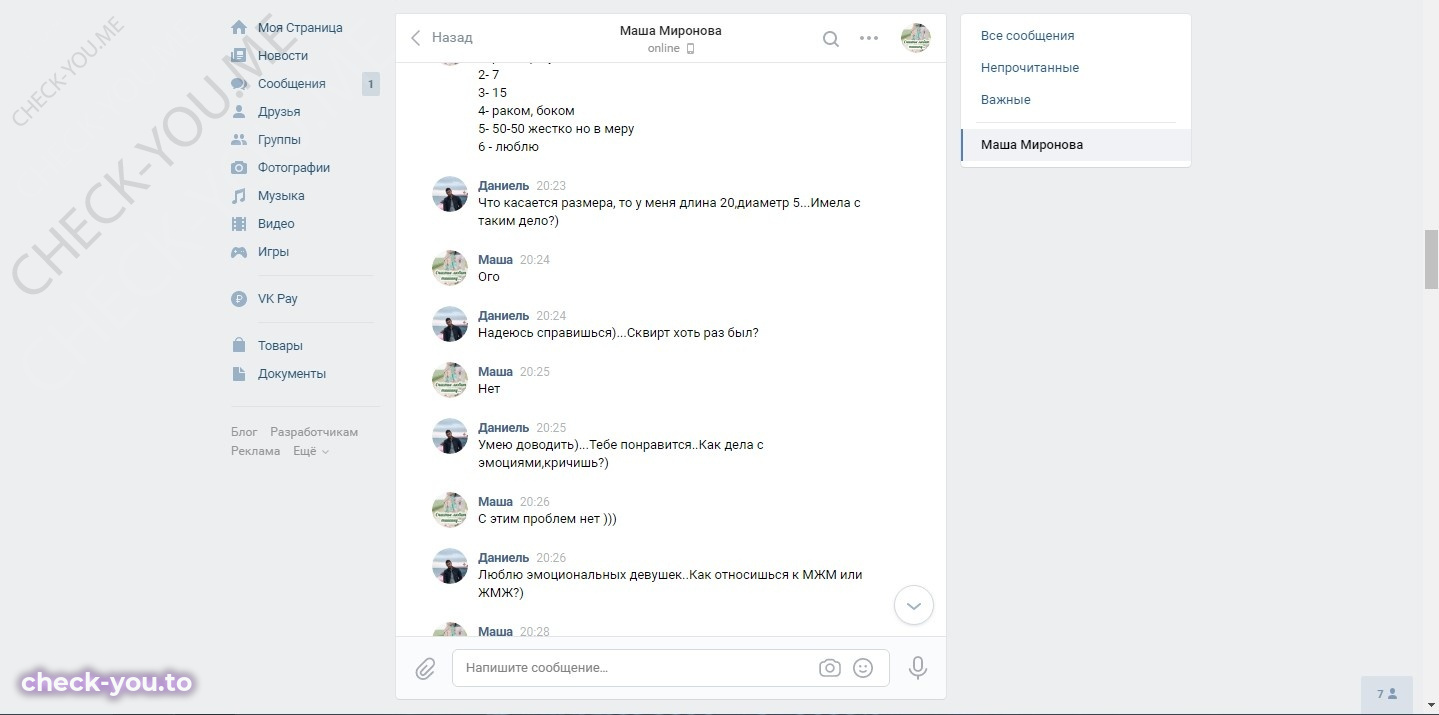This screenshot has width=1439, height=715.
Task: Click the unread counter badge on Сообщения
Action: 371,84
